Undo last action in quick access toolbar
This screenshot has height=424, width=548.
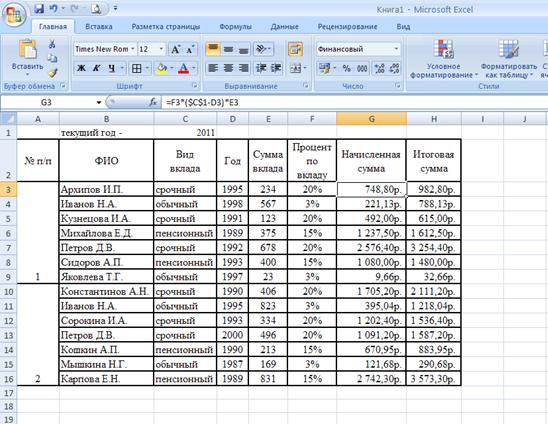point(53,9)
